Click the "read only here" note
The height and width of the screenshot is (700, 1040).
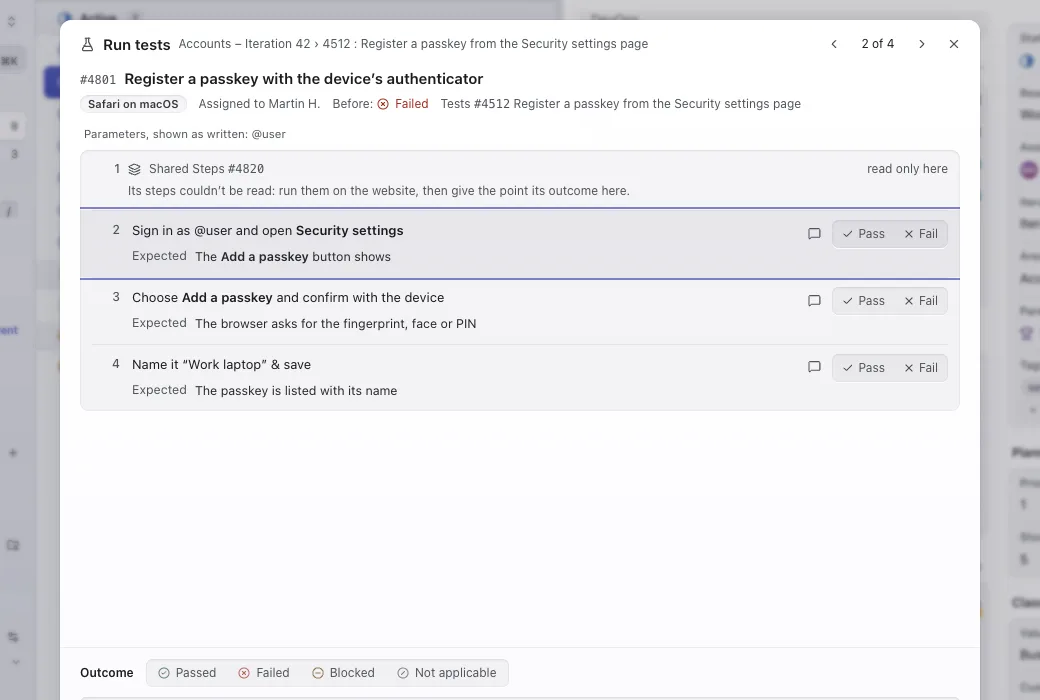click(x=907, y=169)
